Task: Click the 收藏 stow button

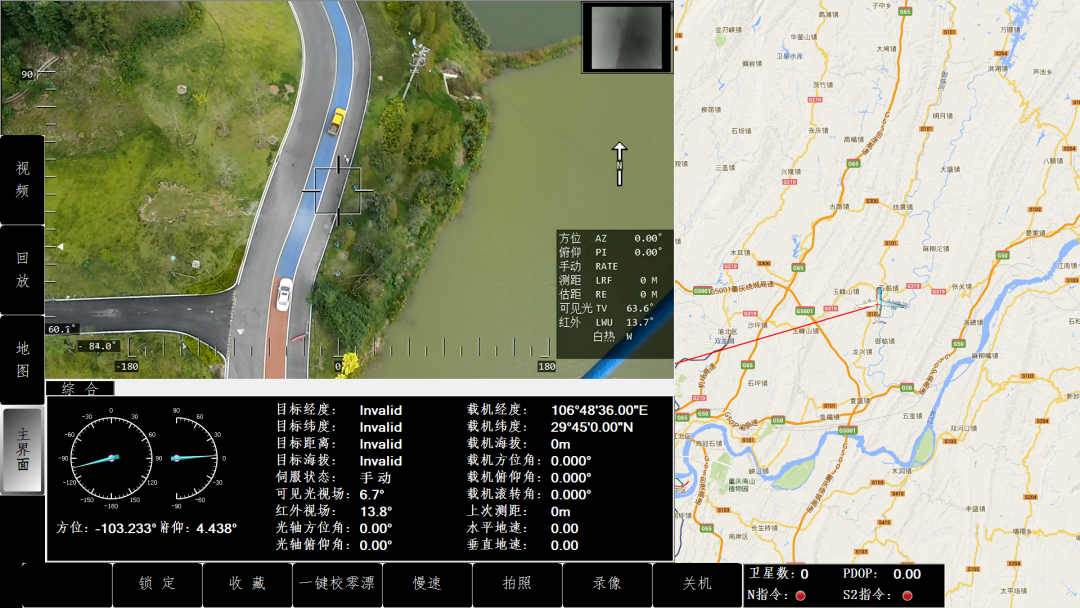Action: pos(247,584)
